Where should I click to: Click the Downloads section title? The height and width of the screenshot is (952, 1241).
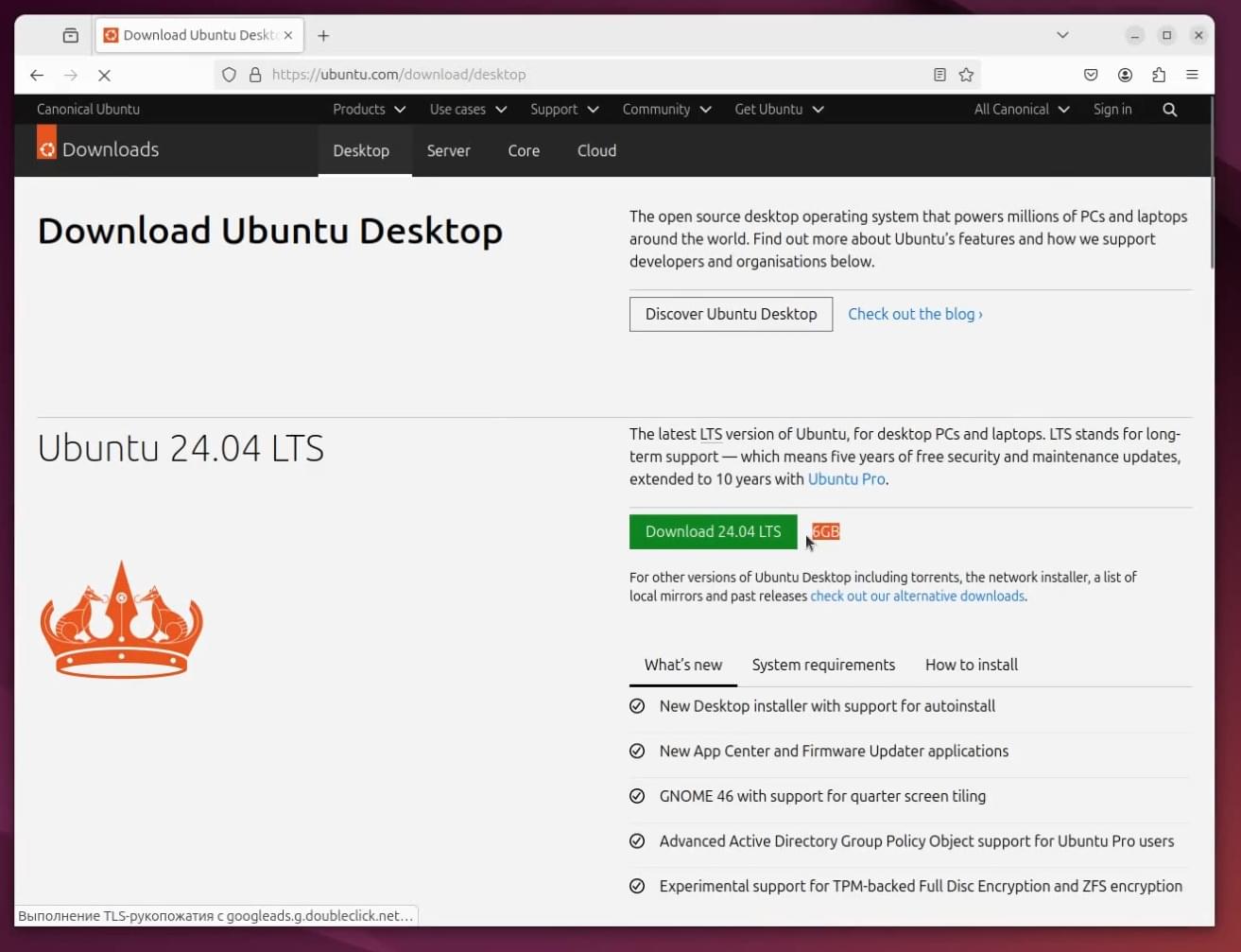[111, 149]
